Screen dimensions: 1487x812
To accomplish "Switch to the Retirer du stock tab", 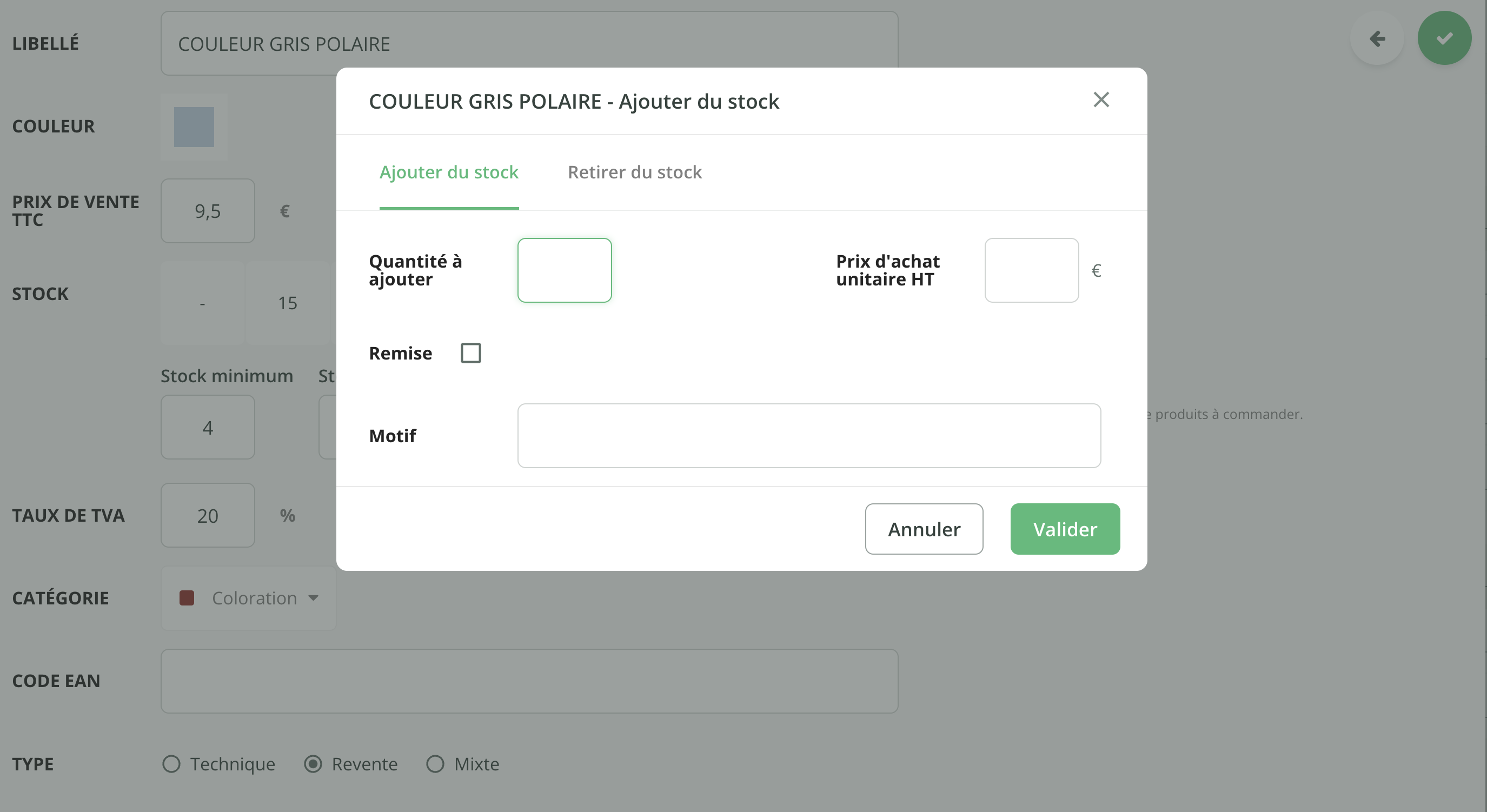I will click(x=634, y=172).
